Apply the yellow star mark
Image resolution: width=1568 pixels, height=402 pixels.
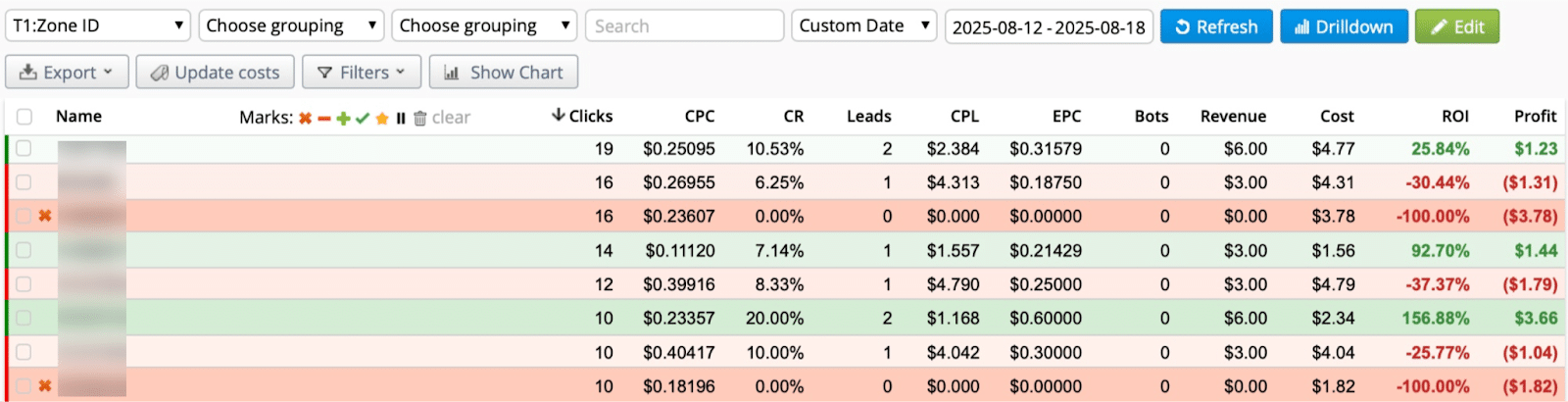tap(382, 118)
